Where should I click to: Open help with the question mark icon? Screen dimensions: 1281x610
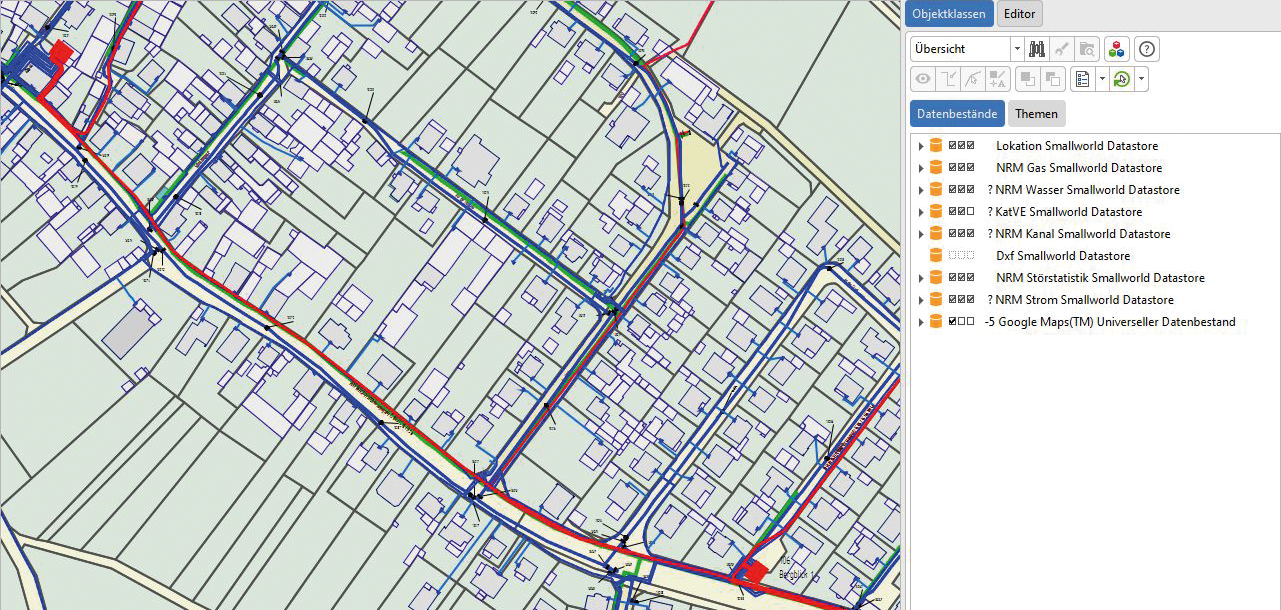tap(1147, 48)
